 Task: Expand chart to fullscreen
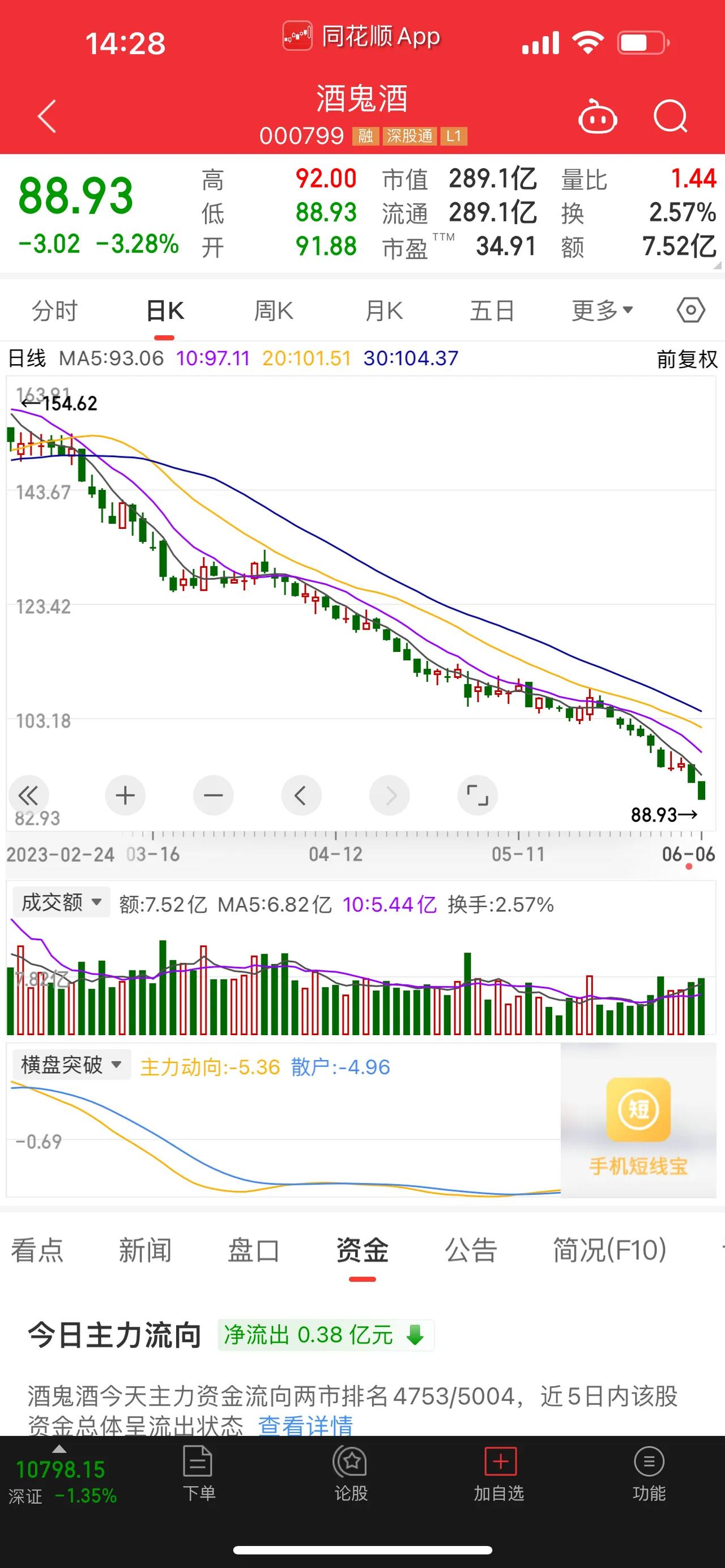pos(477,795)
